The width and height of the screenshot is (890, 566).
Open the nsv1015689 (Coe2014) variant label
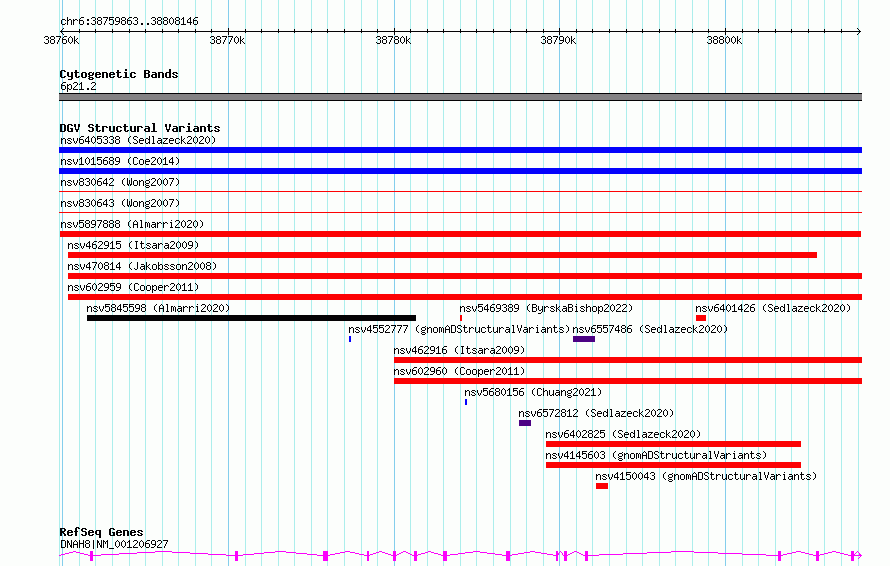(120, 161)
